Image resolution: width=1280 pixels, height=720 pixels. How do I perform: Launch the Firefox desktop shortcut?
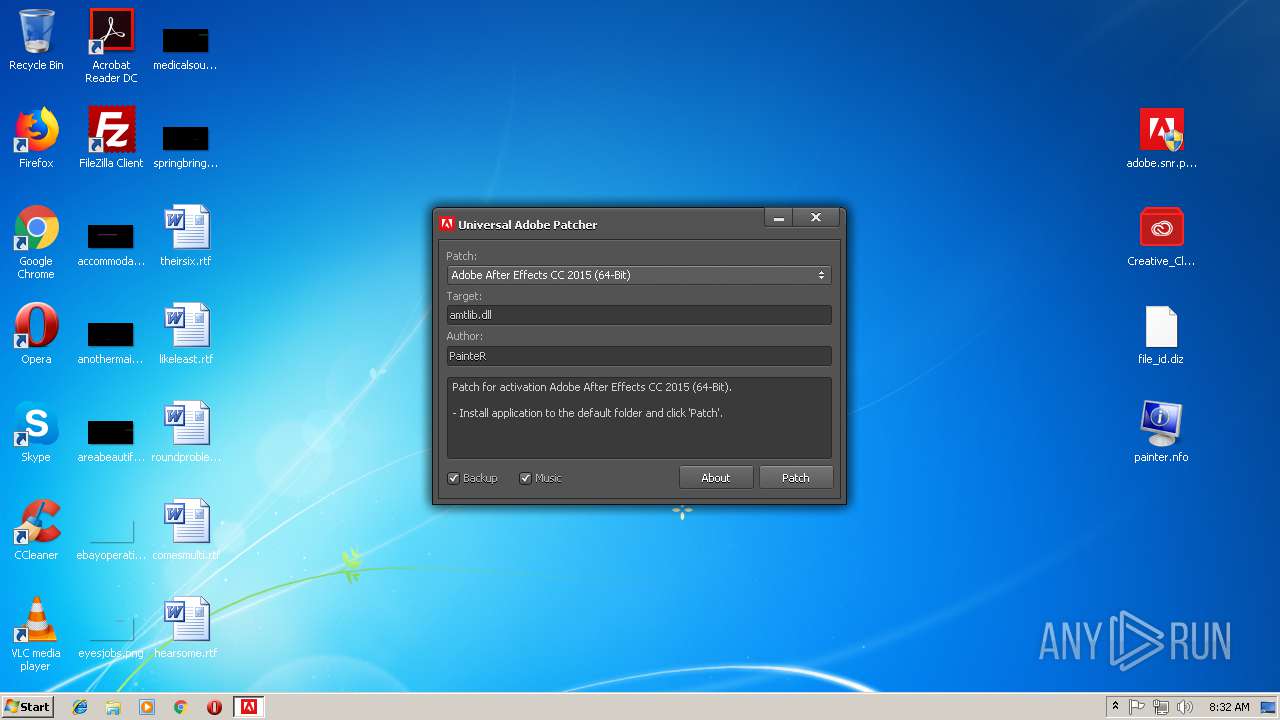[36, 138]
